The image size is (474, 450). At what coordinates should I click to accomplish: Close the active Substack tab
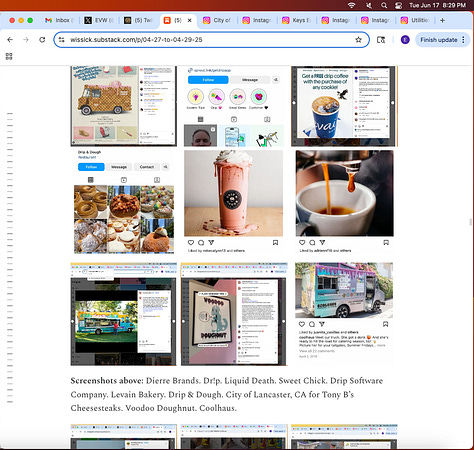[x=189, y=20]
